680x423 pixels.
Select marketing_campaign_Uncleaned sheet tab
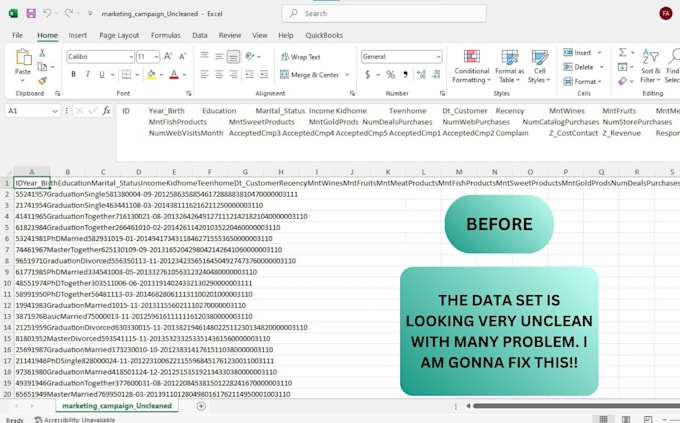(x=117, y=406)
